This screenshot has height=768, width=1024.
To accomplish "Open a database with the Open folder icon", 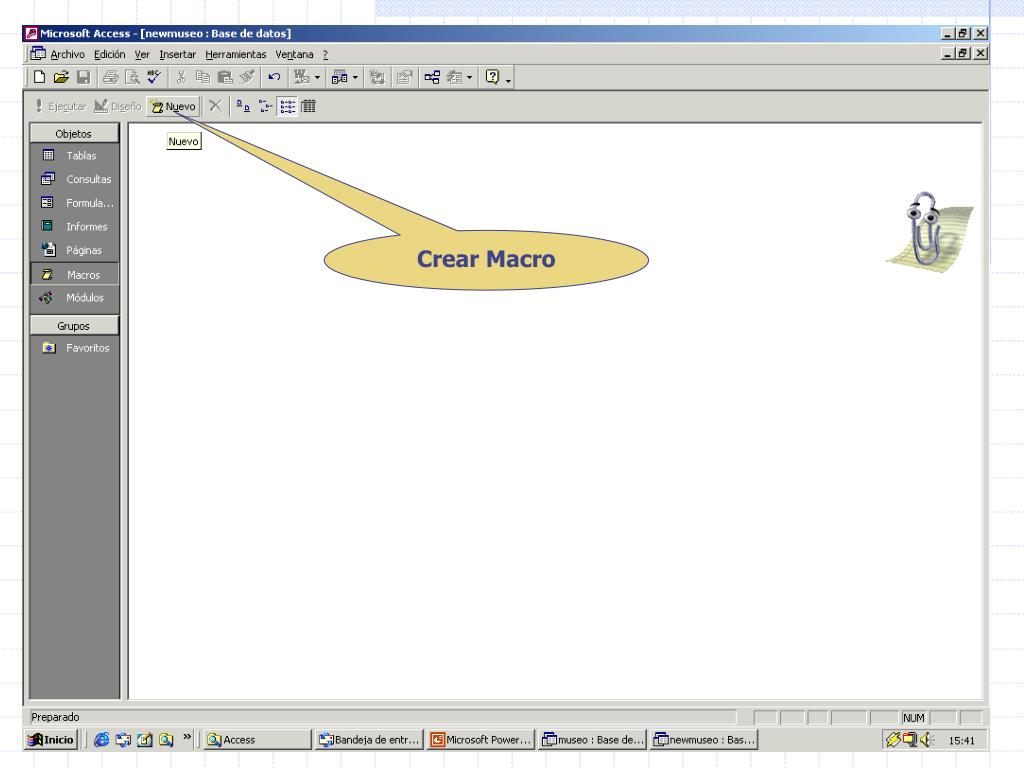I will [x=60, y=77].
